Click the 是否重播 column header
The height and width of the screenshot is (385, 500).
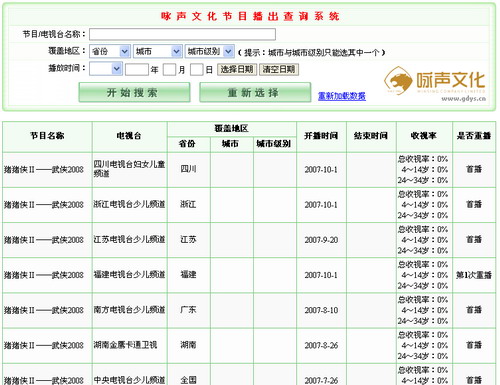[x=474, y=136]
